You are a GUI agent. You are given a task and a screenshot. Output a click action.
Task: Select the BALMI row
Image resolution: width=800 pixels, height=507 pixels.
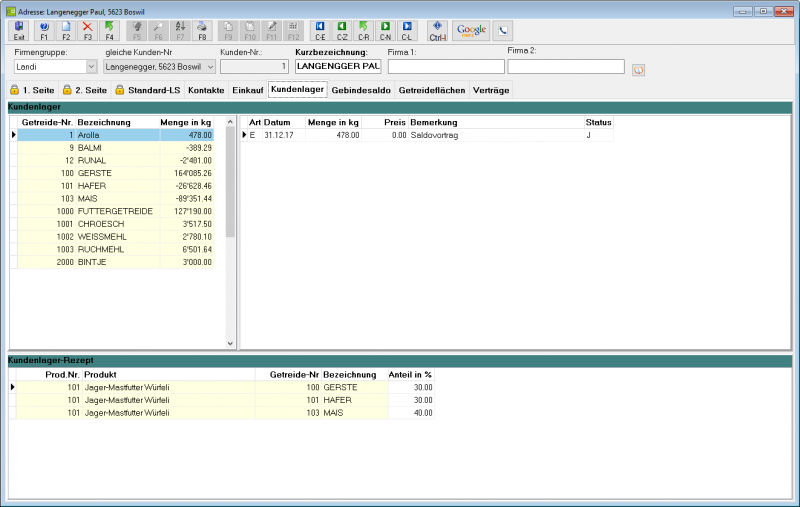click(x=115, y=148)
